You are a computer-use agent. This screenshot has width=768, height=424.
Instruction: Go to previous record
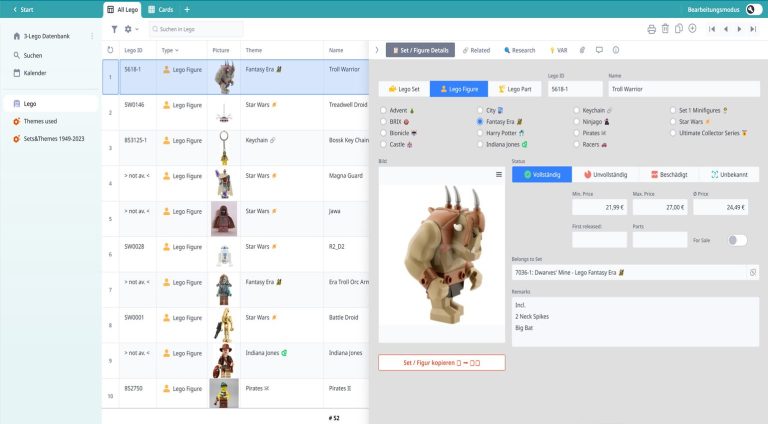pyautogui.click(x=726, y=29)
